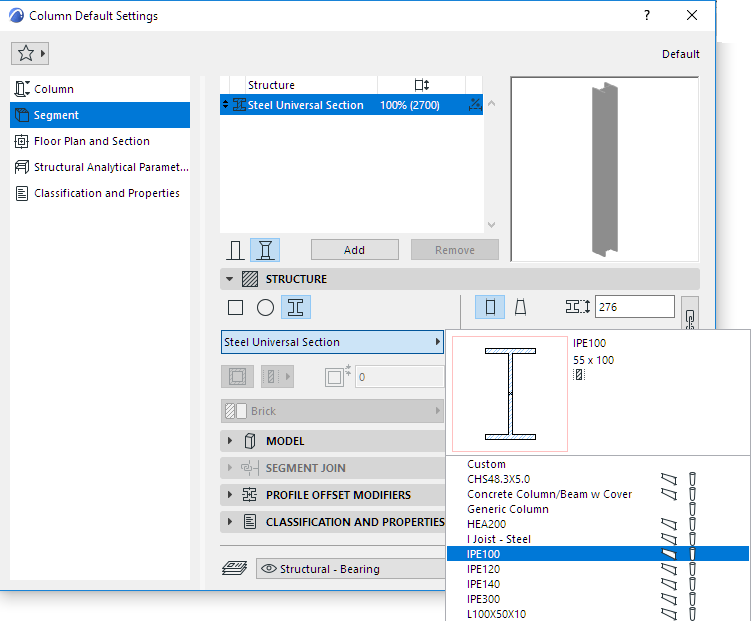Click the beam icon on CHS48.3X5.0 row

[x=669, y=479]
